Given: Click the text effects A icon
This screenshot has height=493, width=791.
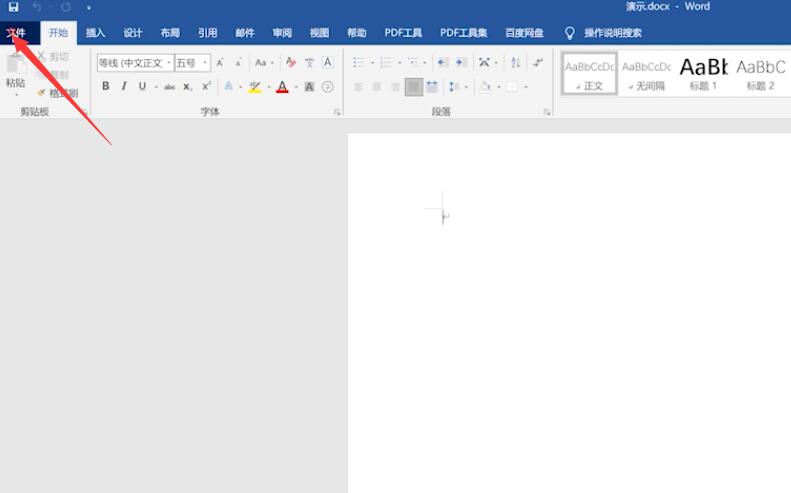Looking at the screenshot, I should tap(229, 86).
